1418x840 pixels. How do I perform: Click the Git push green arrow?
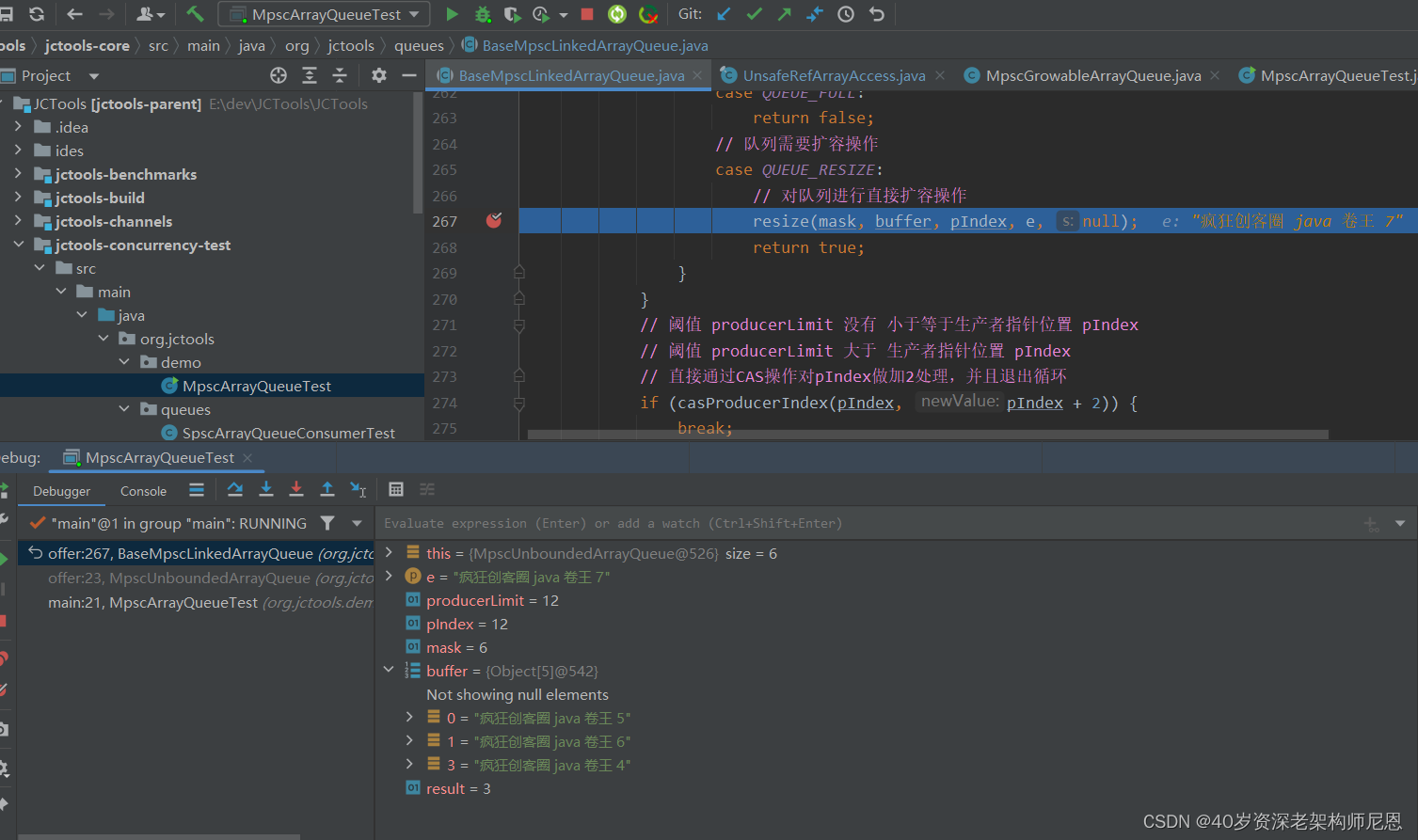coord(785,14)
